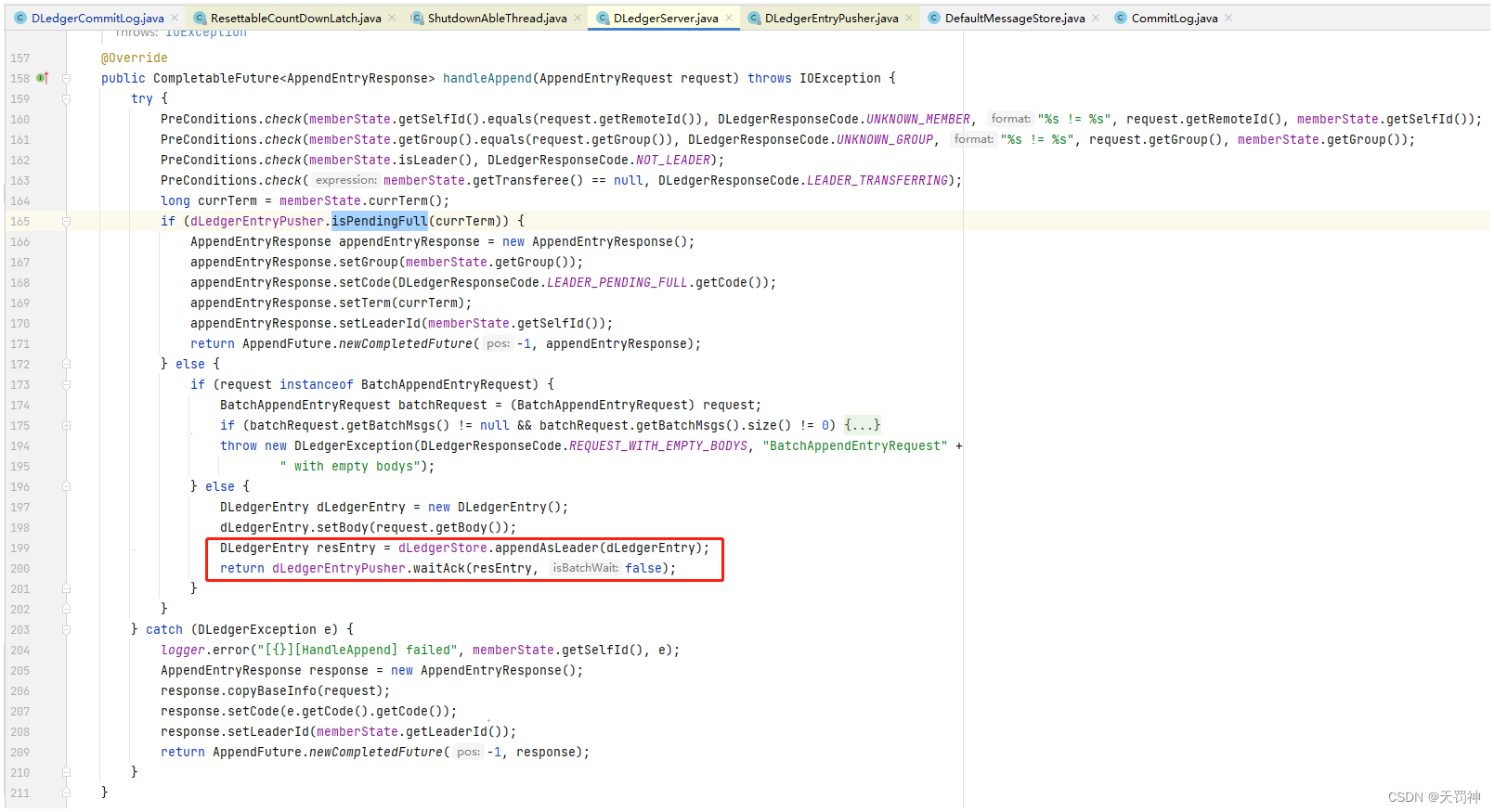Click the class icon of DLedgerServer.java tab

pyautogui.click(x=603, y=18)
